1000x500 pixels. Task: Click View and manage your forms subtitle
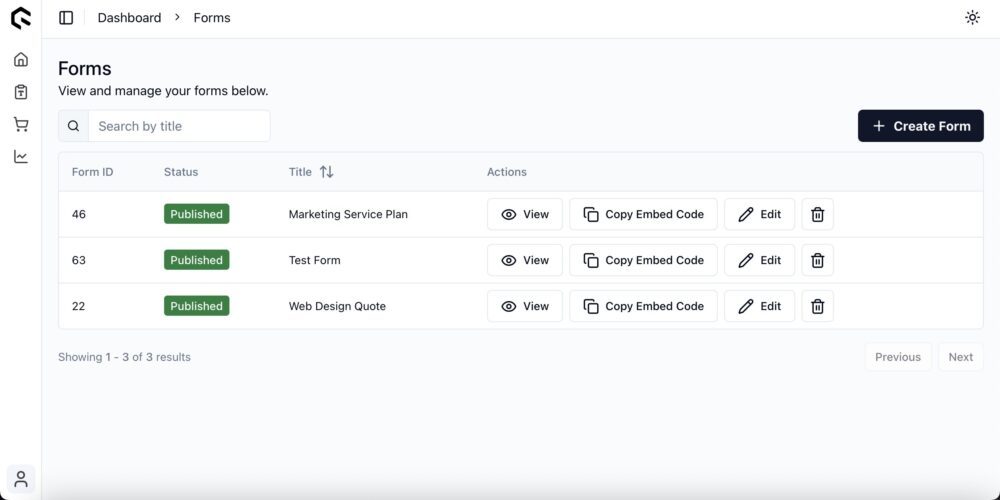pos(163,91)
